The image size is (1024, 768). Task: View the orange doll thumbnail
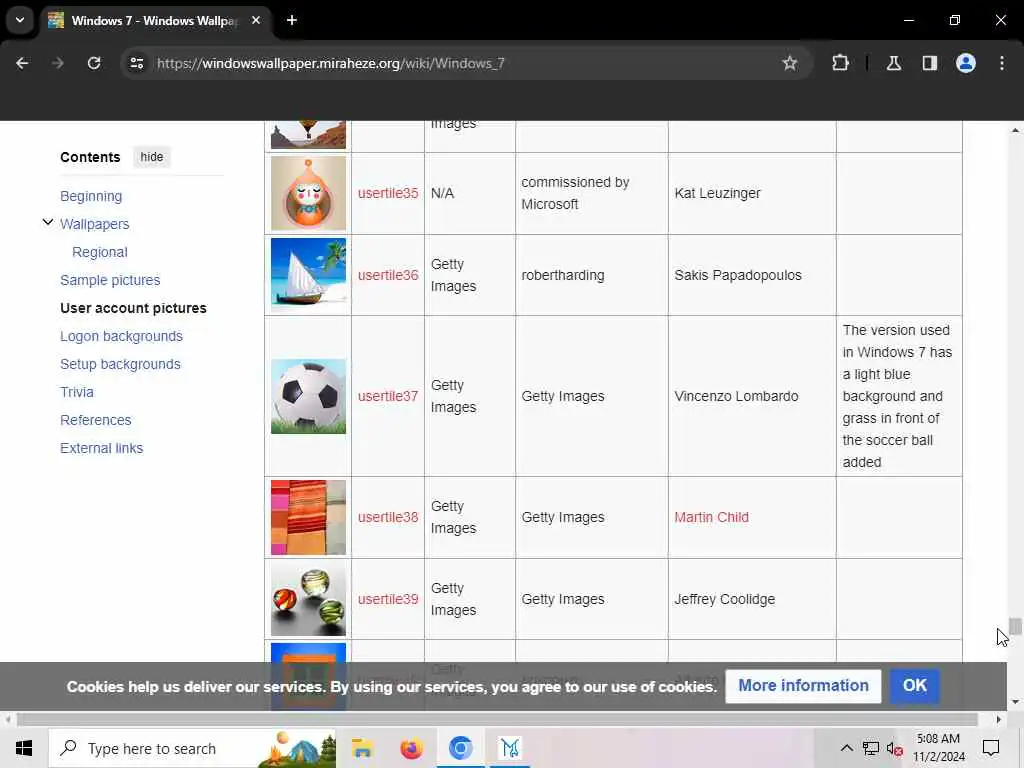(x=308, y=193)
